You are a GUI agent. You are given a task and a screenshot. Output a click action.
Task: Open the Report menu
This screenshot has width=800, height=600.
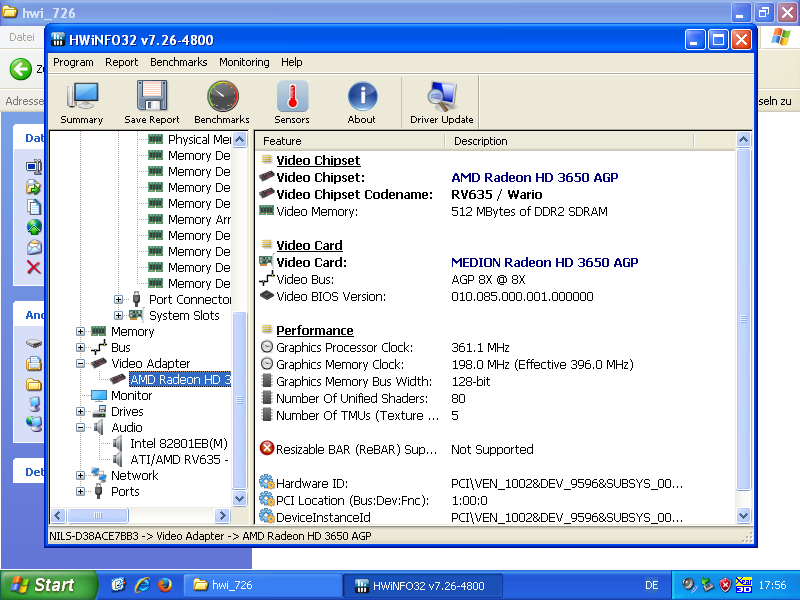[x=121, y=62]
